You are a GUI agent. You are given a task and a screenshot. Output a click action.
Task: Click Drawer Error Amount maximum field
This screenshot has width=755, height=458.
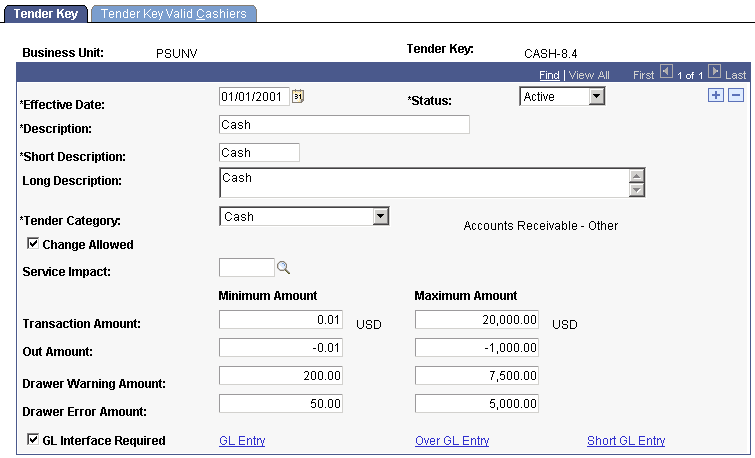[x=477, y=403]
